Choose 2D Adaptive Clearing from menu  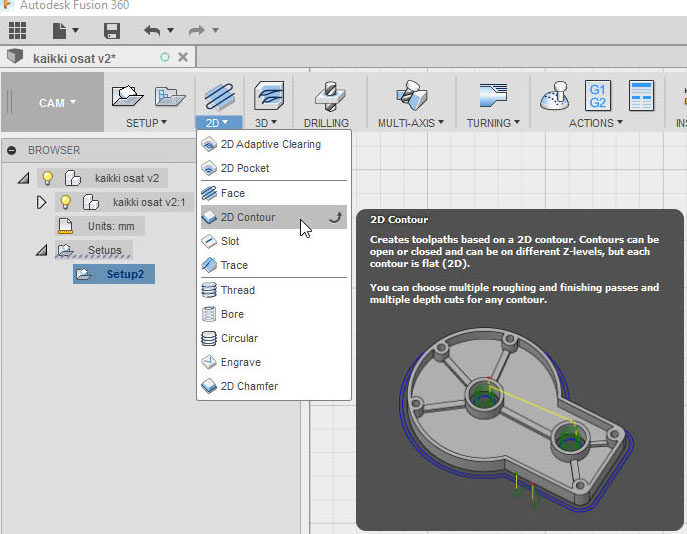(274, 144)
